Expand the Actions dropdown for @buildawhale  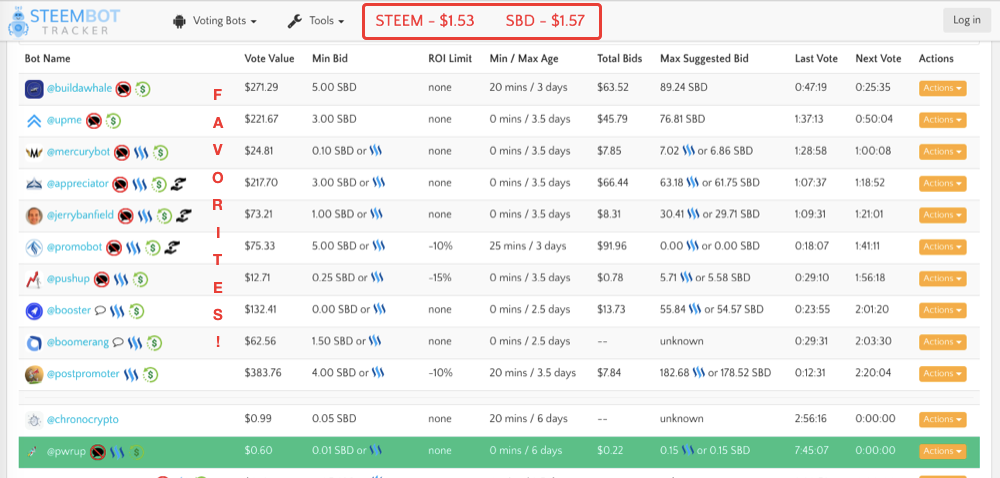pyautogui.click(x=942, y=89)
